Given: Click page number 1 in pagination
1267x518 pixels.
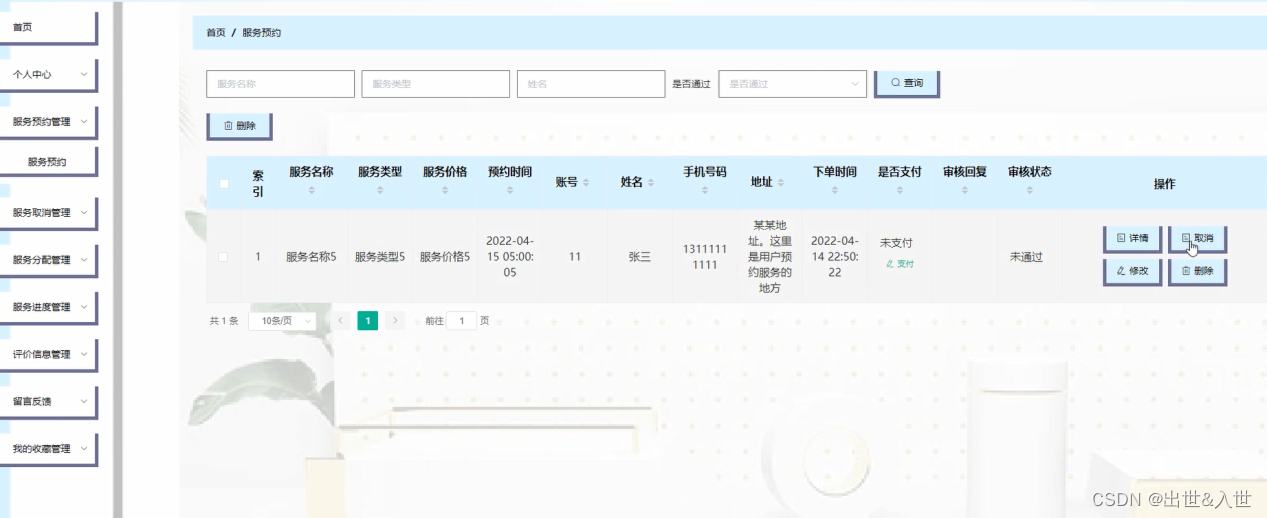Looking at the screenshot, I should click(x=368, y=321).
